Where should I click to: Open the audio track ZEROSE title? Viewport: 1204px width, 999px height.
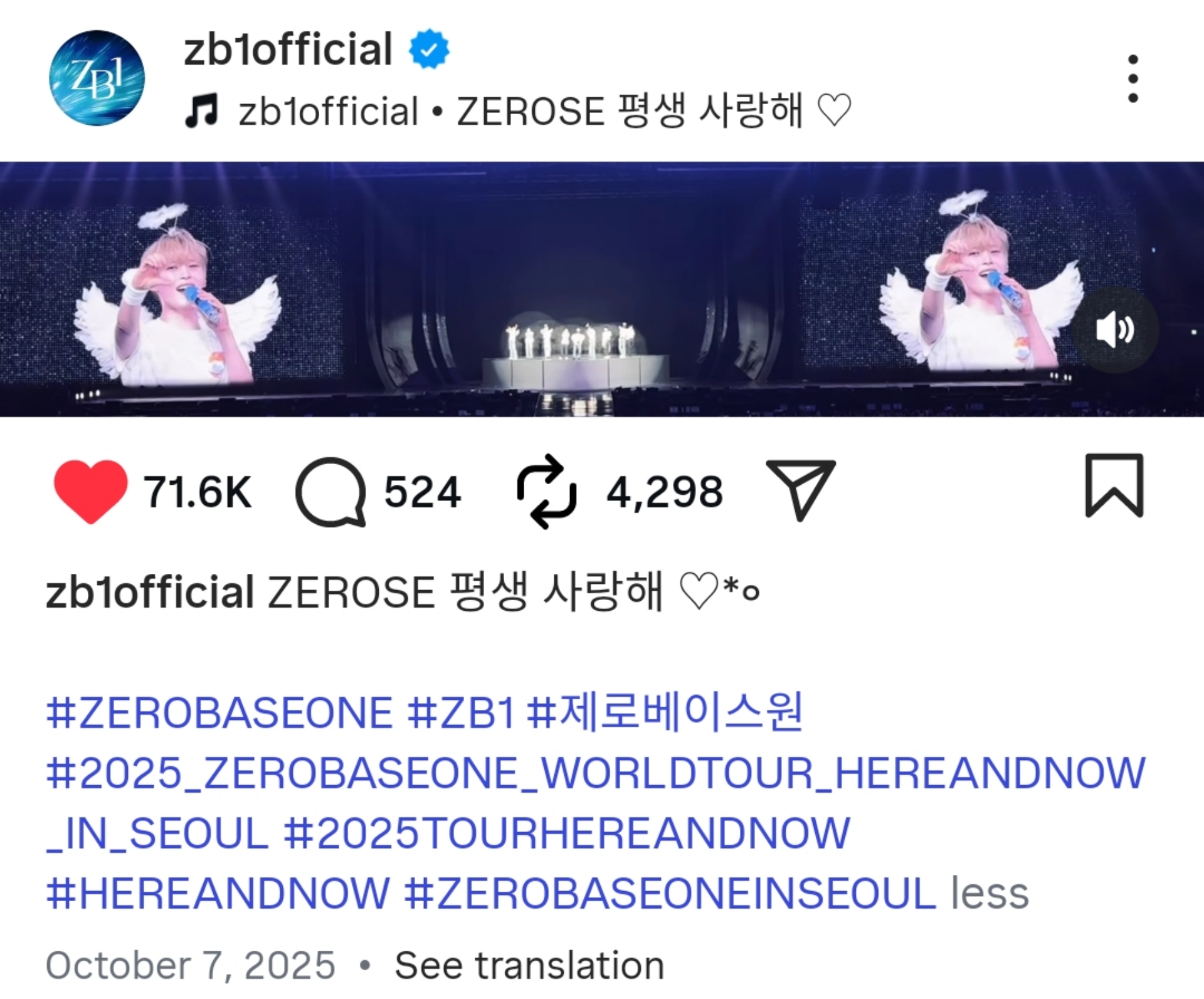click(x=654, y=111)
